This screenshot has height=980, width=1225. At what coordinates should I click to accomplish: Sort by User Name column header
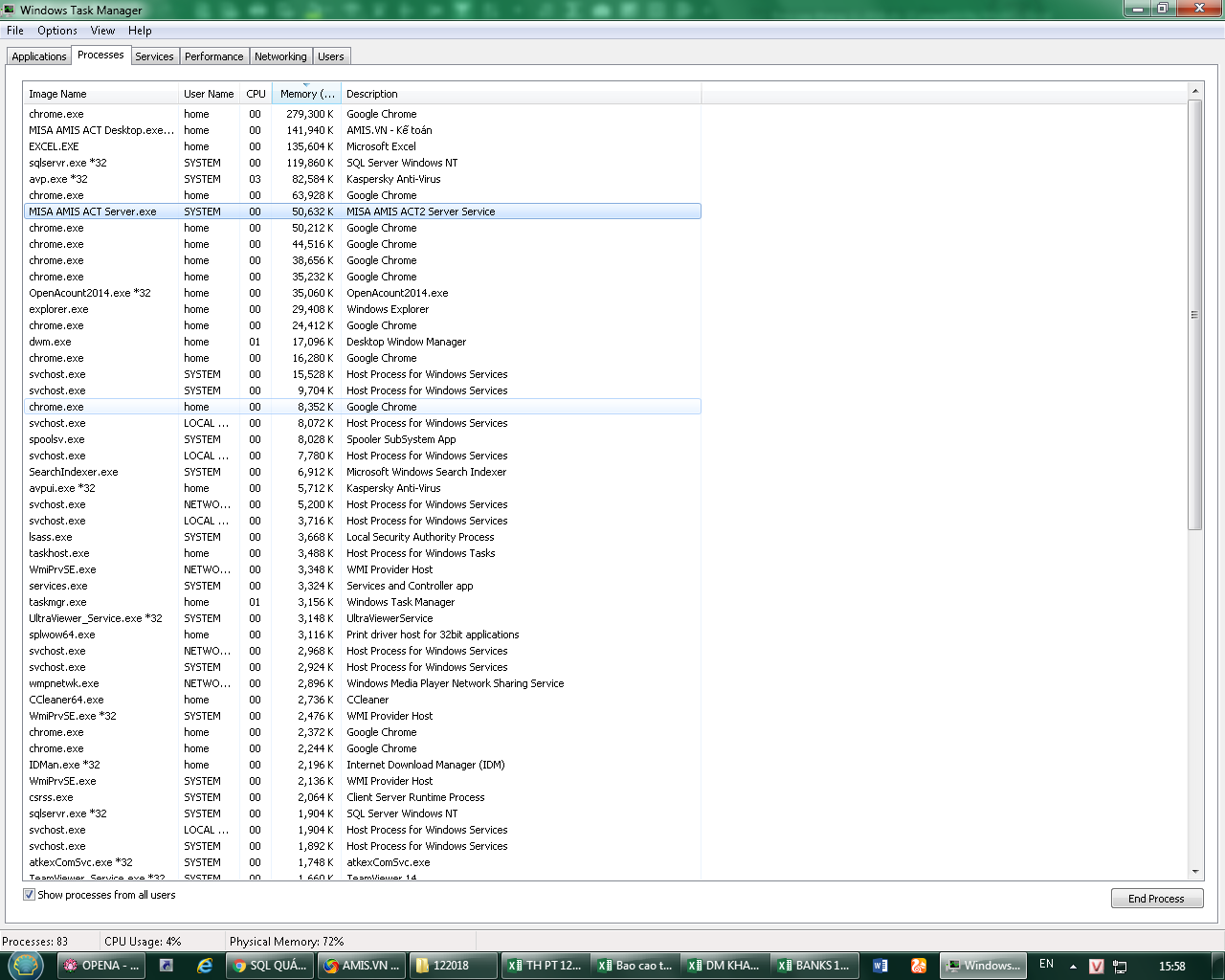209,94
